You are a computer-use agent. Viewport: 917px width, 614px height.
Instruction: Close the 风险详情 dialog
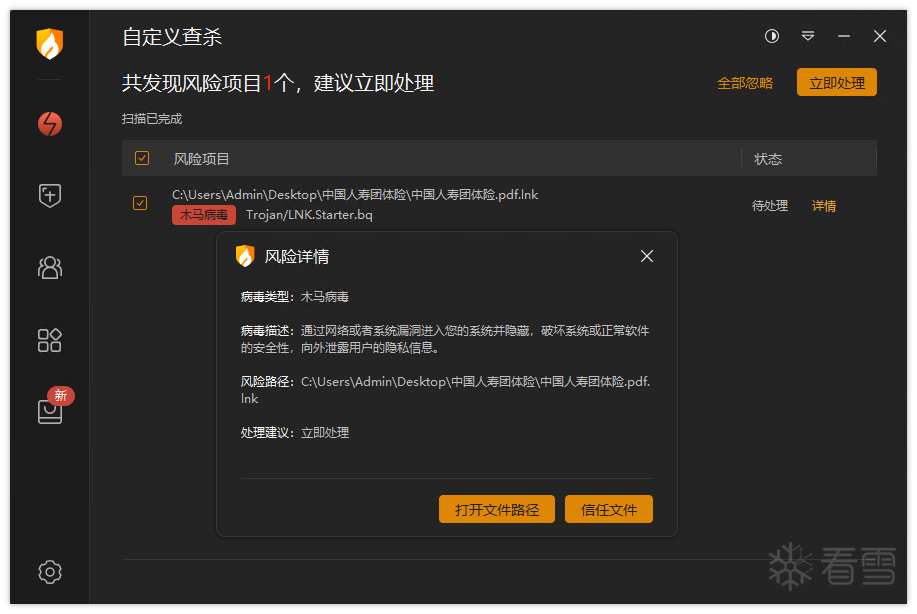click(647, 256)
